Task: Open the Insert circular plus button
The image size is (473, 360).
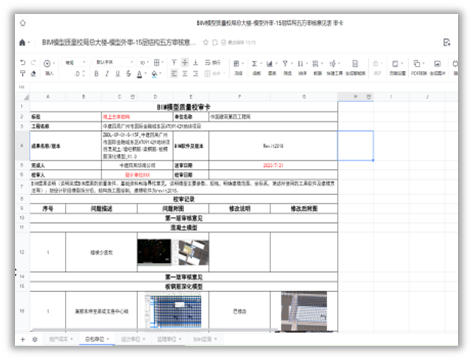Action: coord(47,63)
